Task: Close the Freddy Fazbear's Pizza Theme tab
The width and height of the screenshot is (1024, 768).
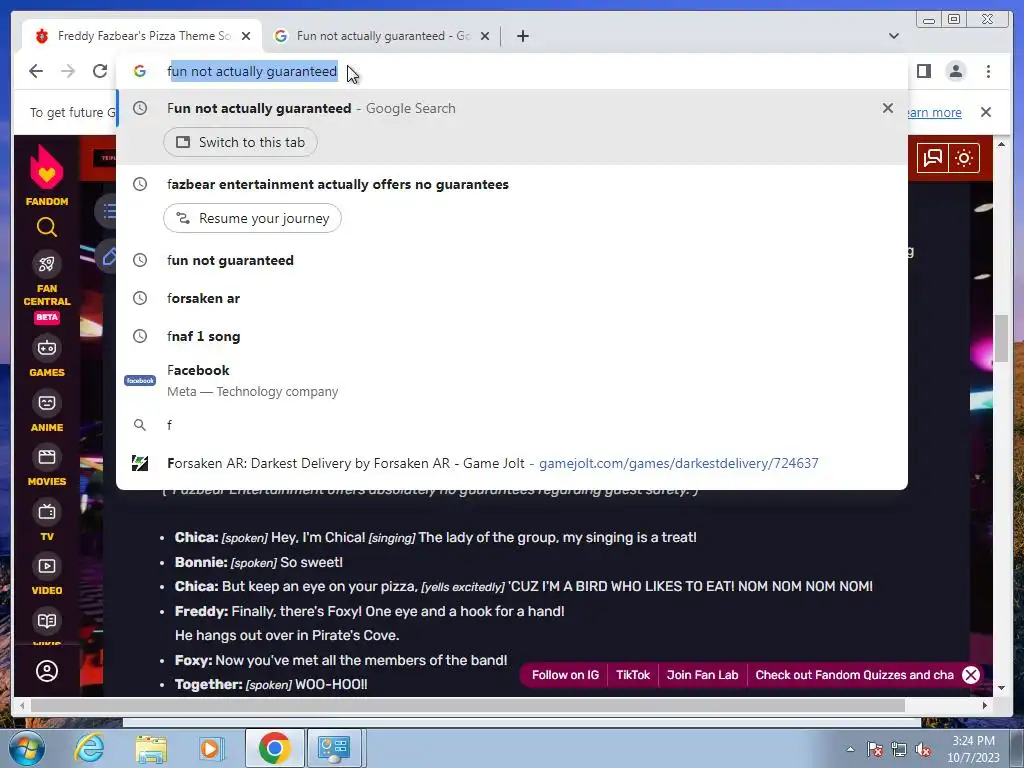Action: click(246, 36)
